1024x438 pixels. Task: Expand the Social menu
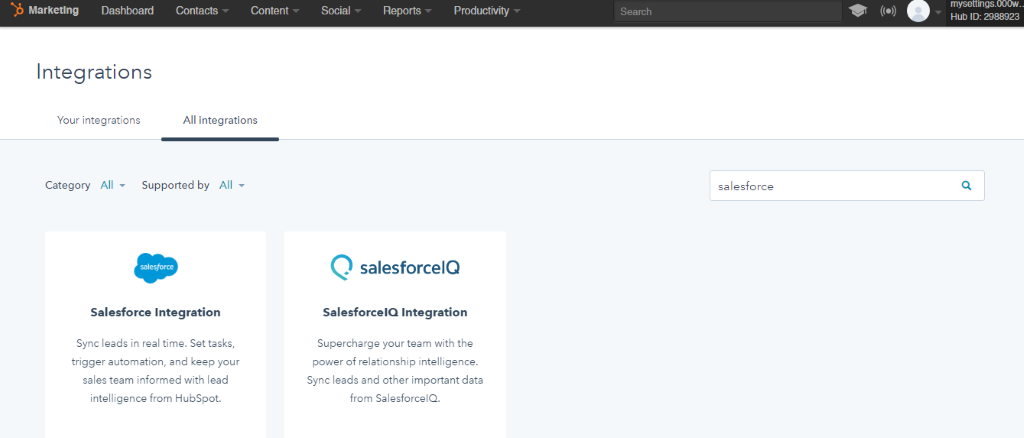pos(341,11)
